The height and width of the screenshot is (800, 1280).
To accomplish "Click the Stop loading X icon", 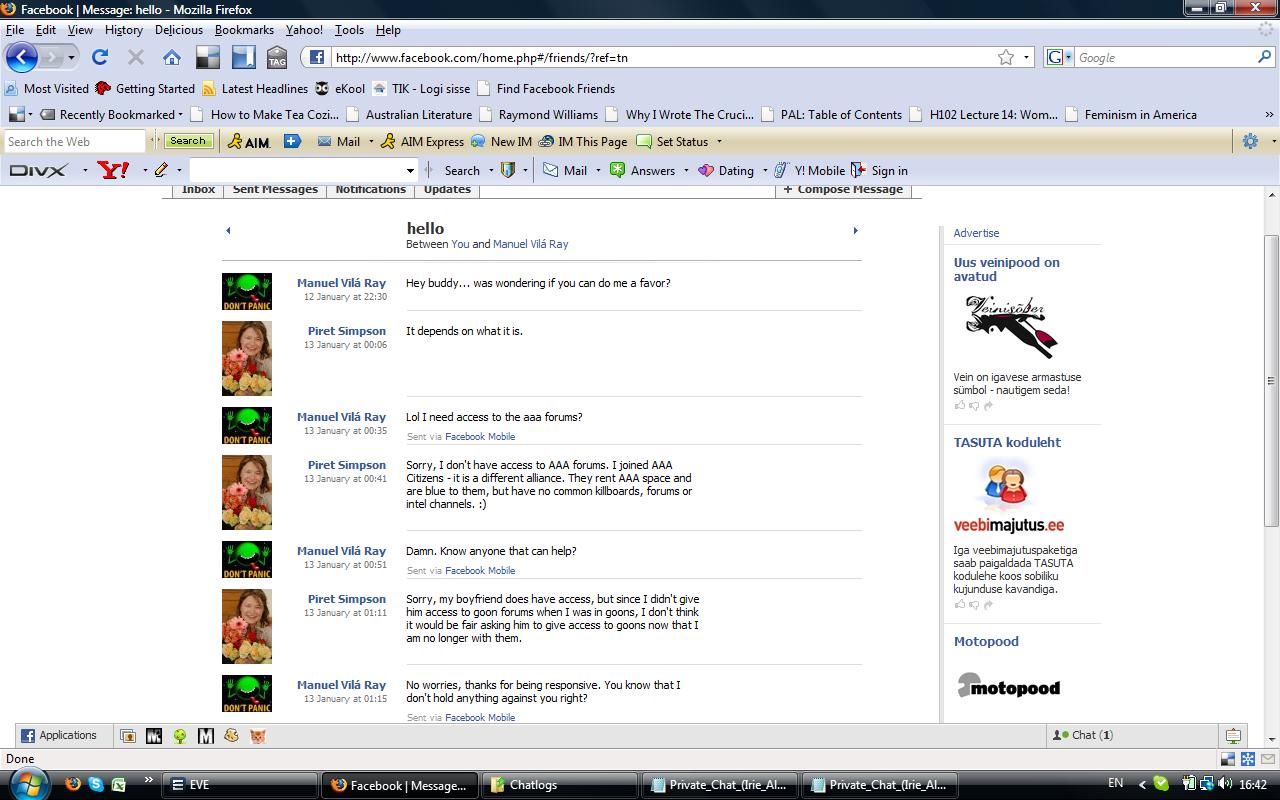I will click(136, 57).
